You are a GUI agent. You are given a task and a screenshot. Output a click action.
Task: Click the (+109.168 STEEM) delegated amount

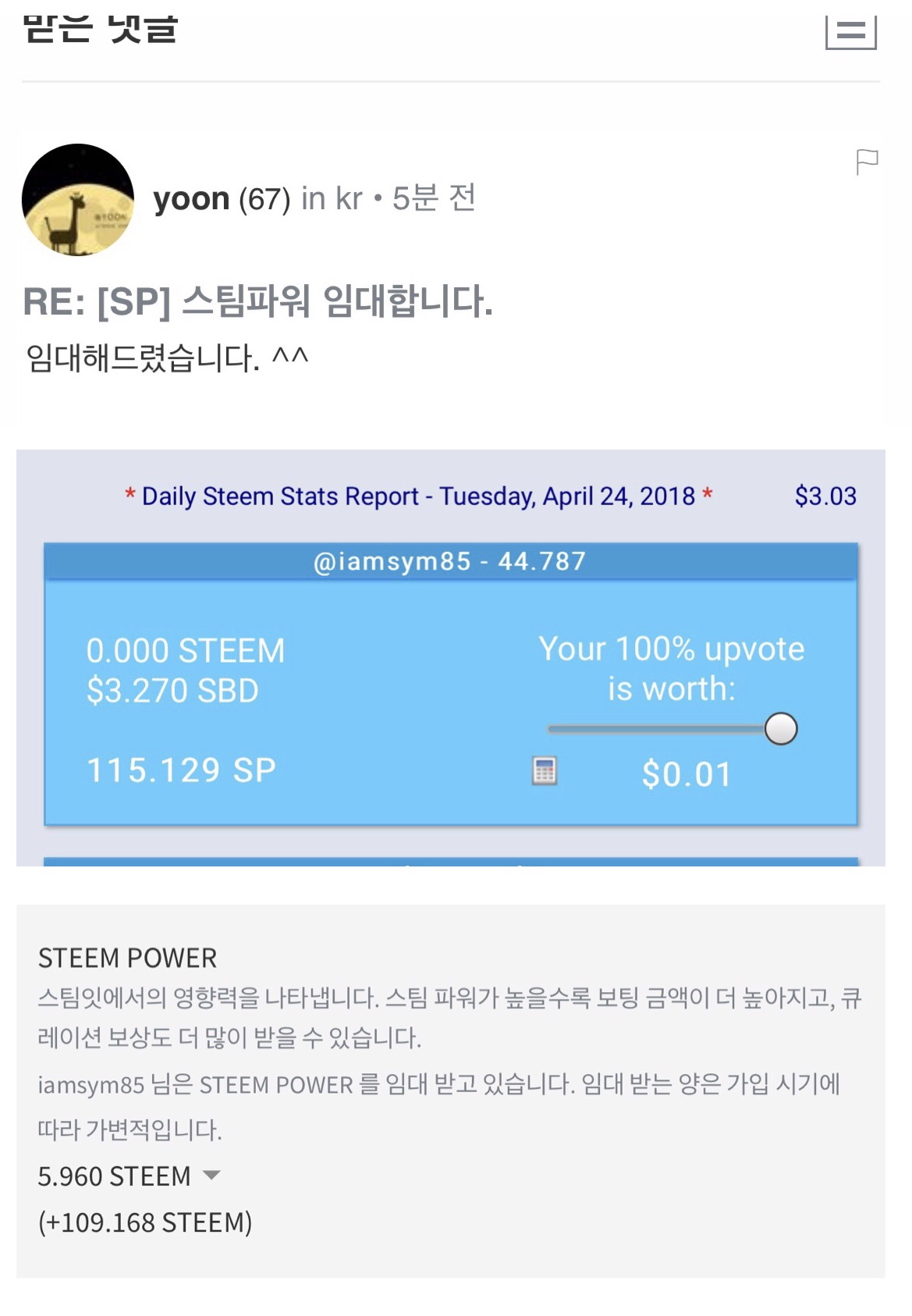tap(145, 1222)
